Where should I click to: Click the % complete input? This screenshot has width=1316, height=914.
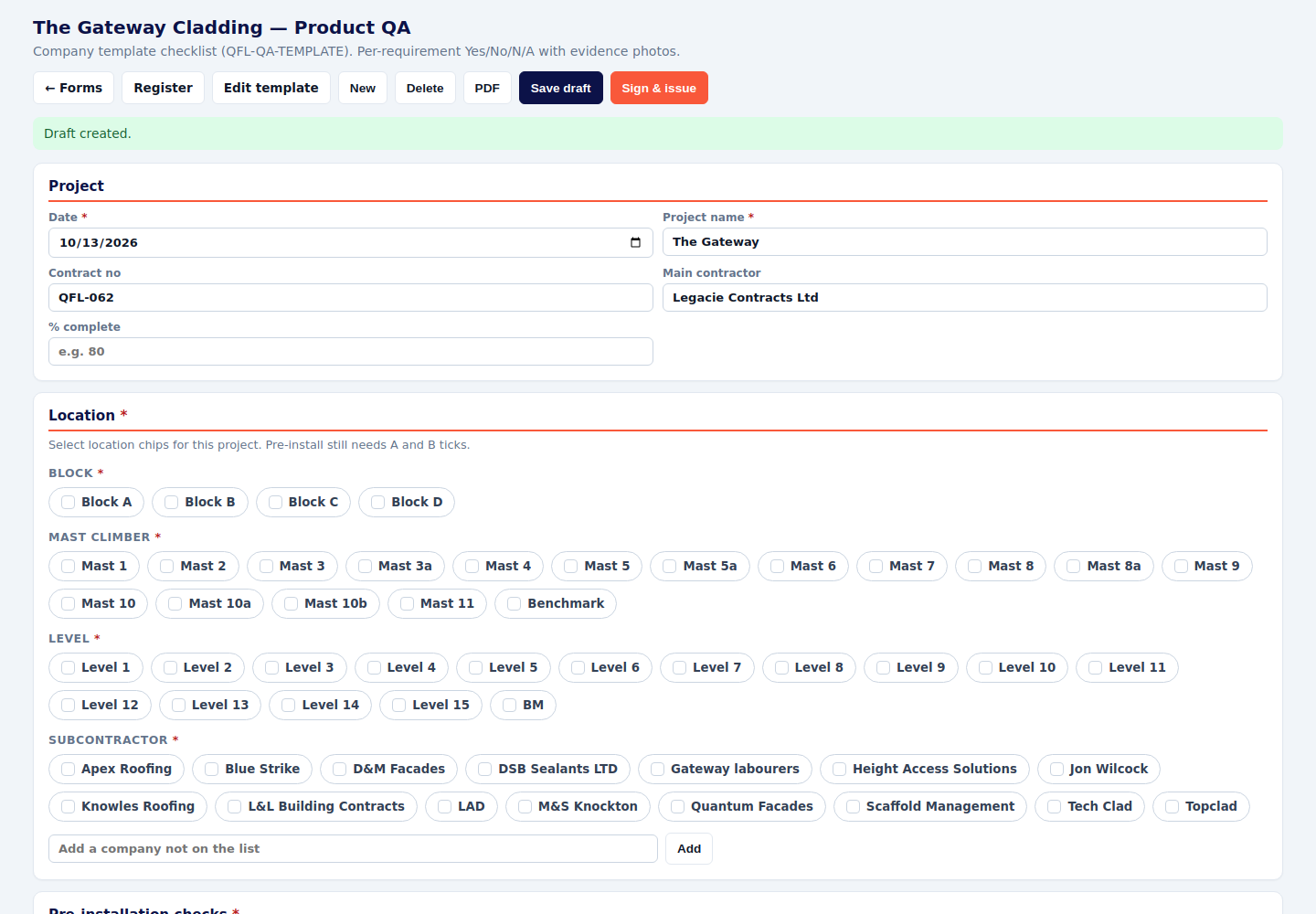click(x=351, y=352)
